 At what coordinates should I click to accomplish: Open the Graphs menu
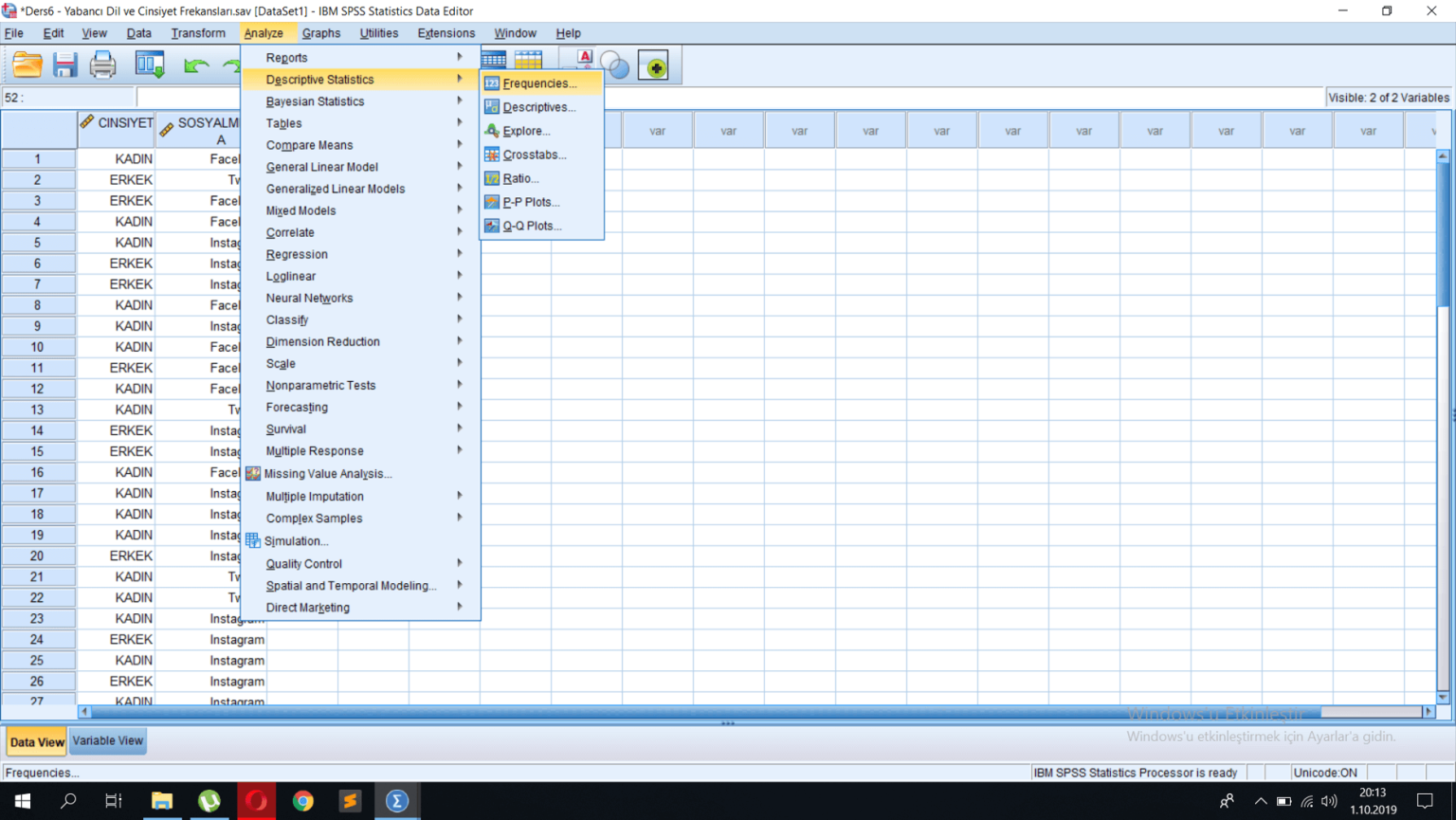point(320,33)
